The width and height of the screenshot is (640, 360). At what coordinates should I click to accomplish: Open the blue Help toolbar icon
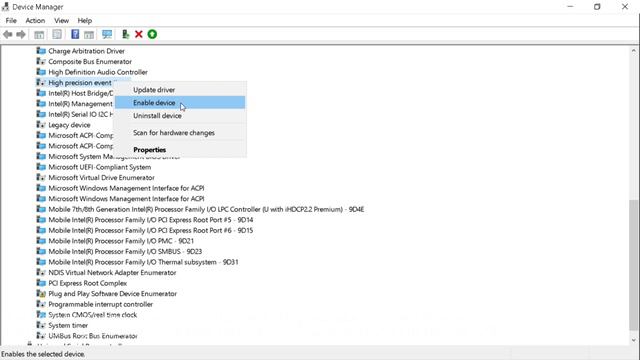75,34
